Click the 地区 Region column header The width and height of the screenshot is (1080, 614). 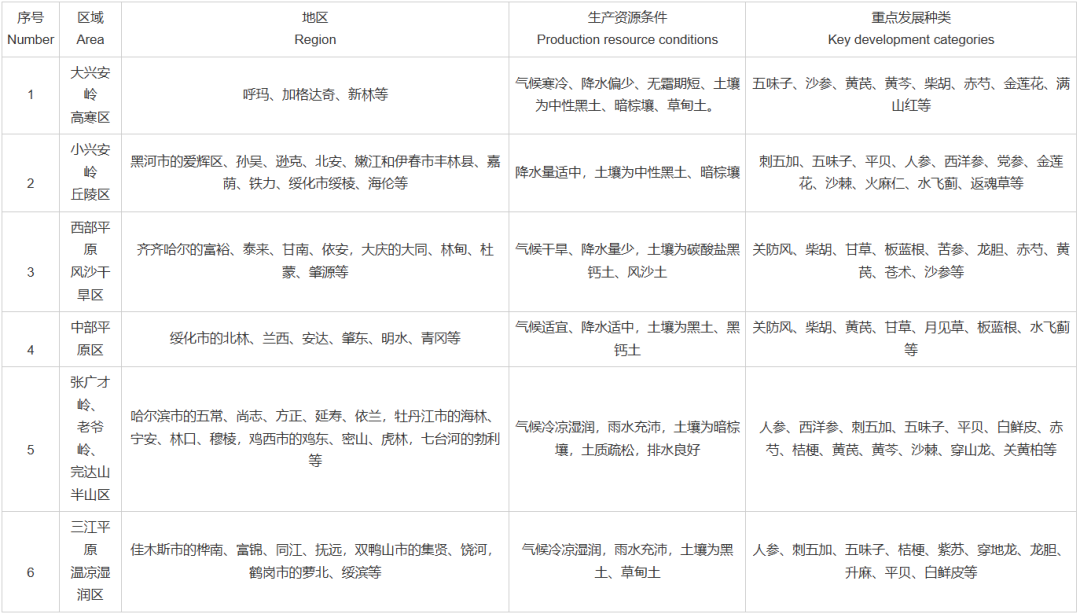click(315, 29)
